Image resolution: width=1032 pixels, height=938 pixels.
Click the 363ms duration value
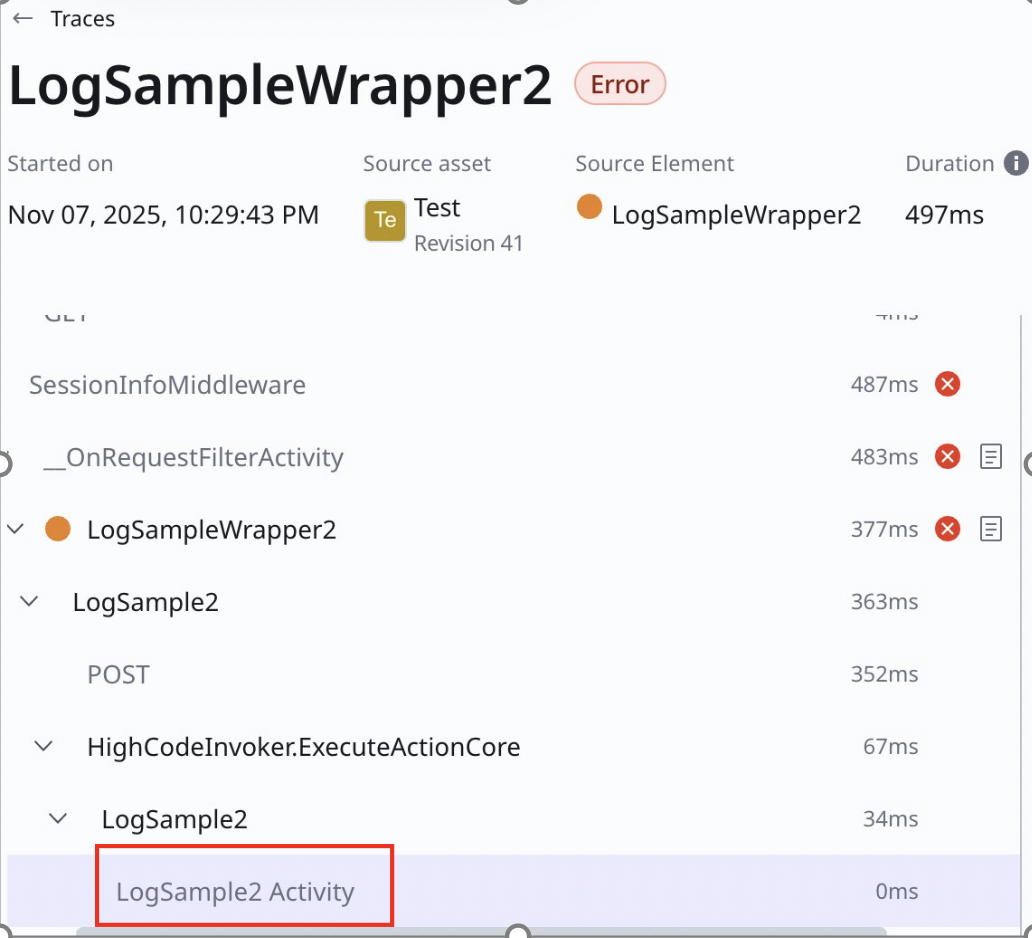coord(884,602)
